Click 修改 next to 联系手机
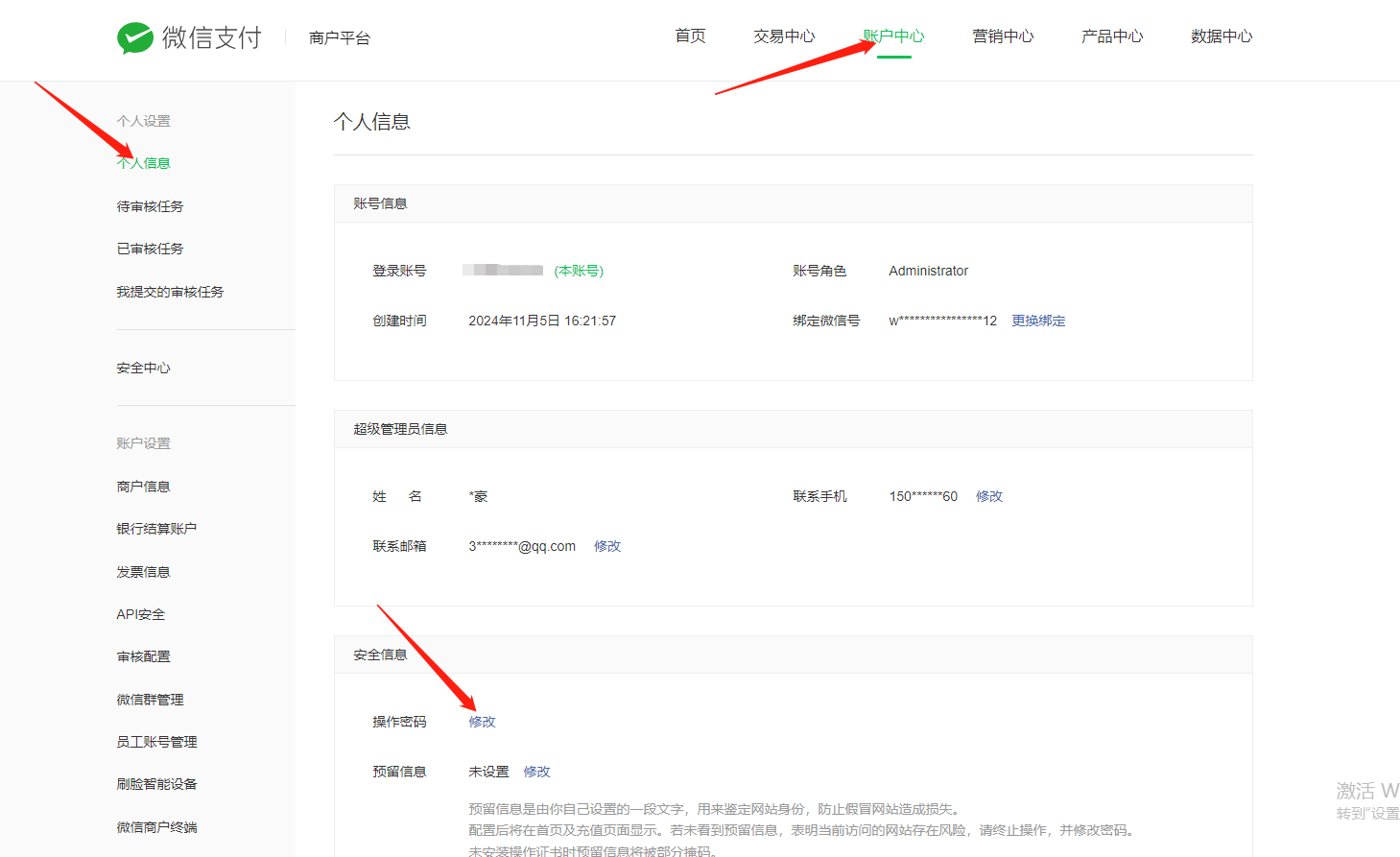 point(989,496)
